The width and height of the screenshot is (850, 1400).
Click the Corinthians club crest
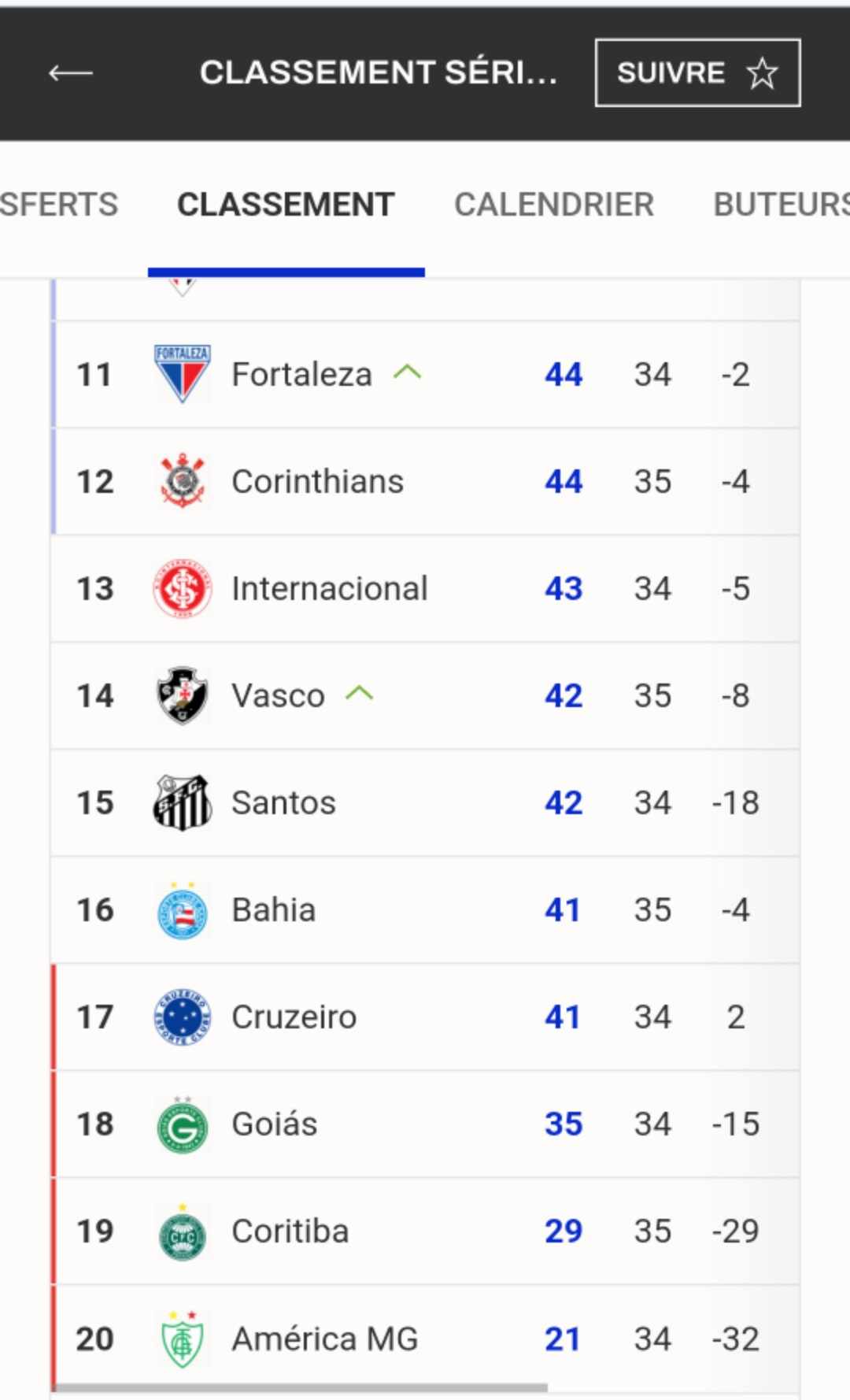(182, 481)
